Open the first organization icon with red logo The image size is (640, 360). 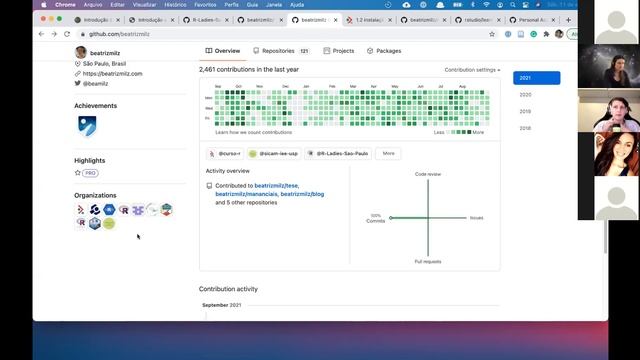coord(81,210)
